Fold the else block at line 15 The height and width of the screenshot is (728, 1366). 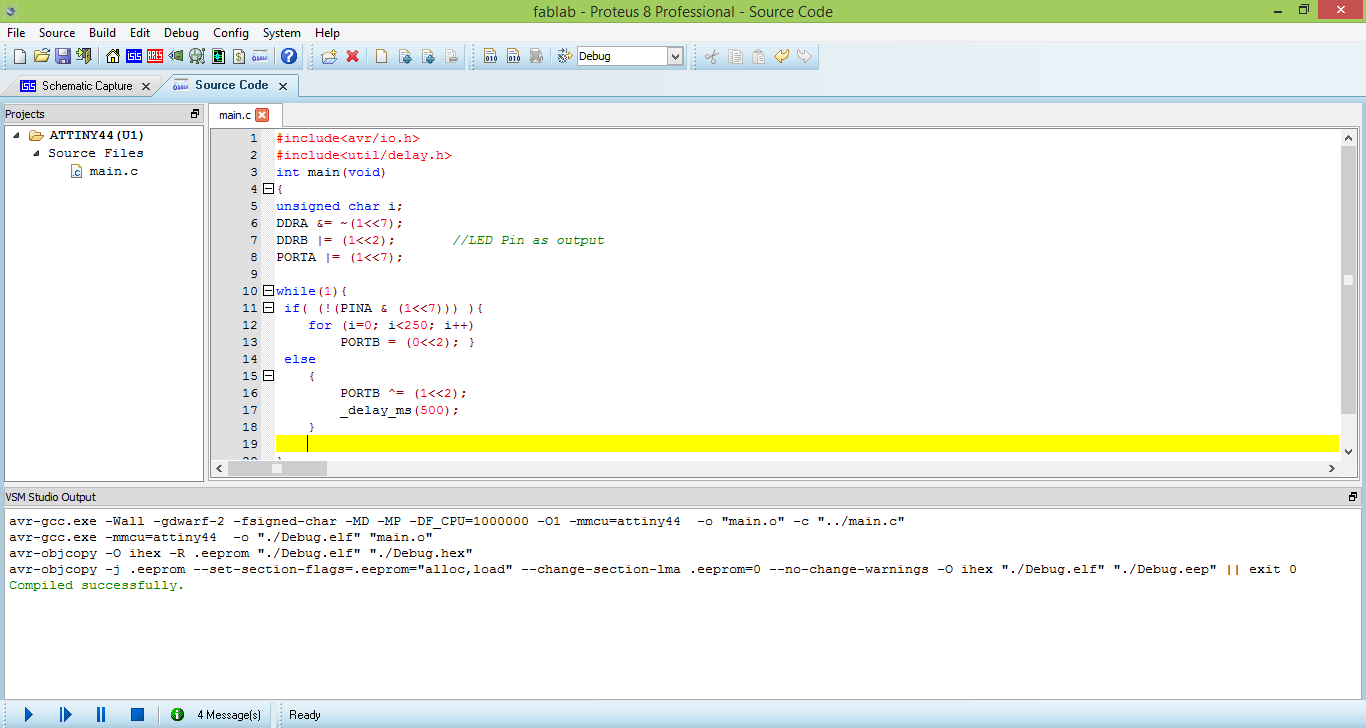tap(268, 376)
